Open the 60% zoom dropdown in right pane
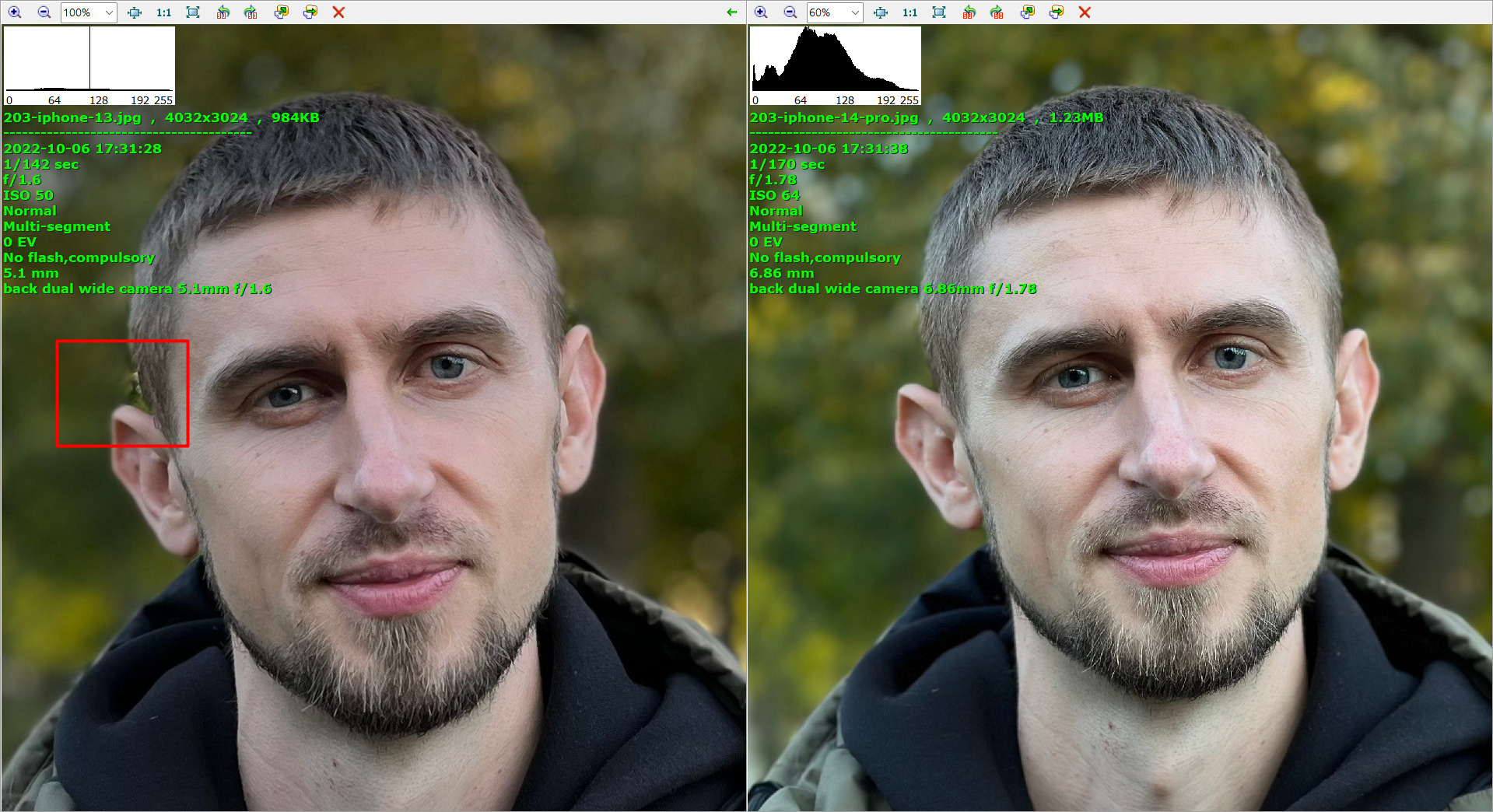1493x812 pixels. click(x=855, y=12)
